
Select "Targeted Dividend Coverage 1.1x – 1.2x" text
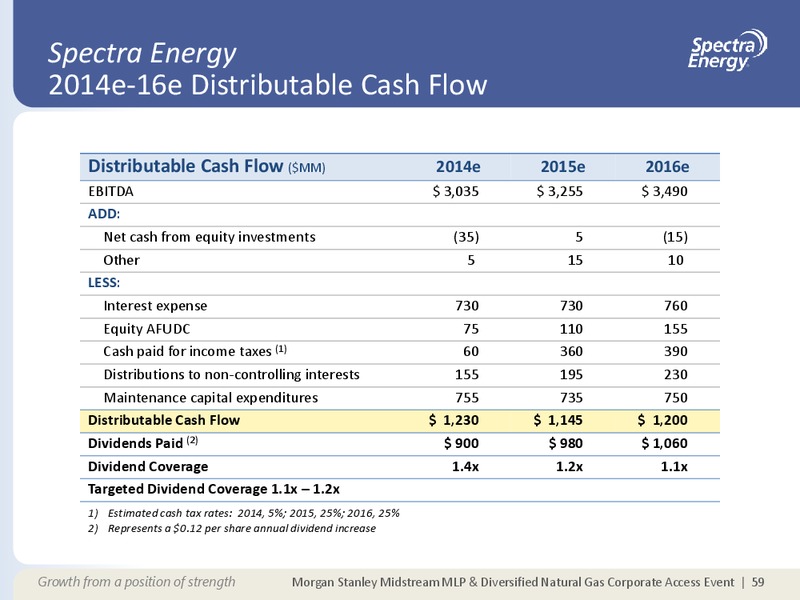[x=214, y=489]
